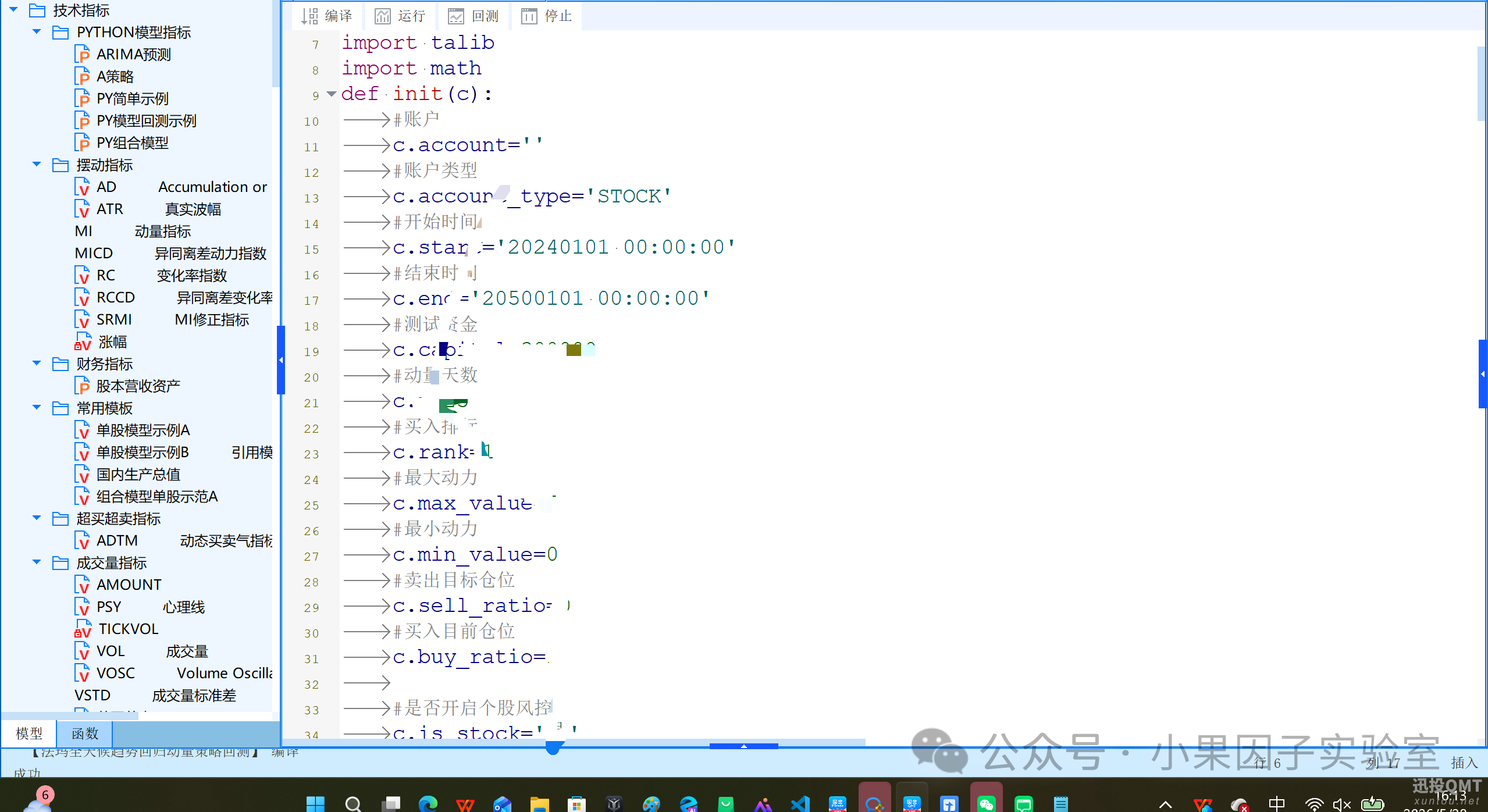Select MICD 异同离差动力指数 row

(x=170, y=253)
